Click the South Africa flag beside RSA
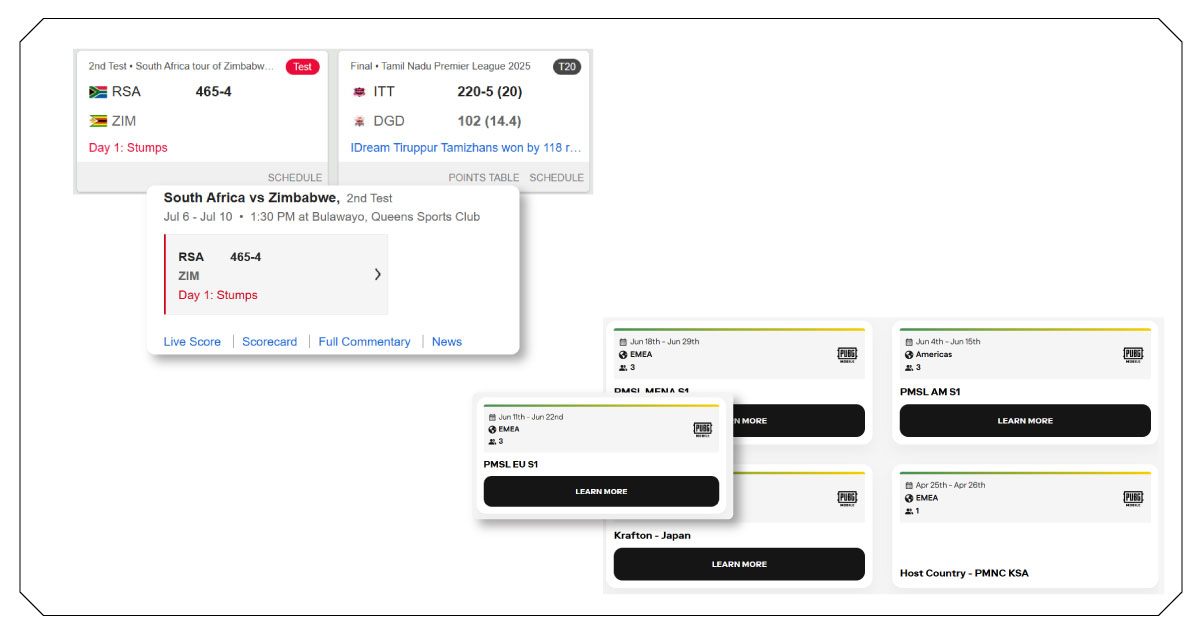The width and height of the screenshot is (1202, 634). click(x=98, y=92)
